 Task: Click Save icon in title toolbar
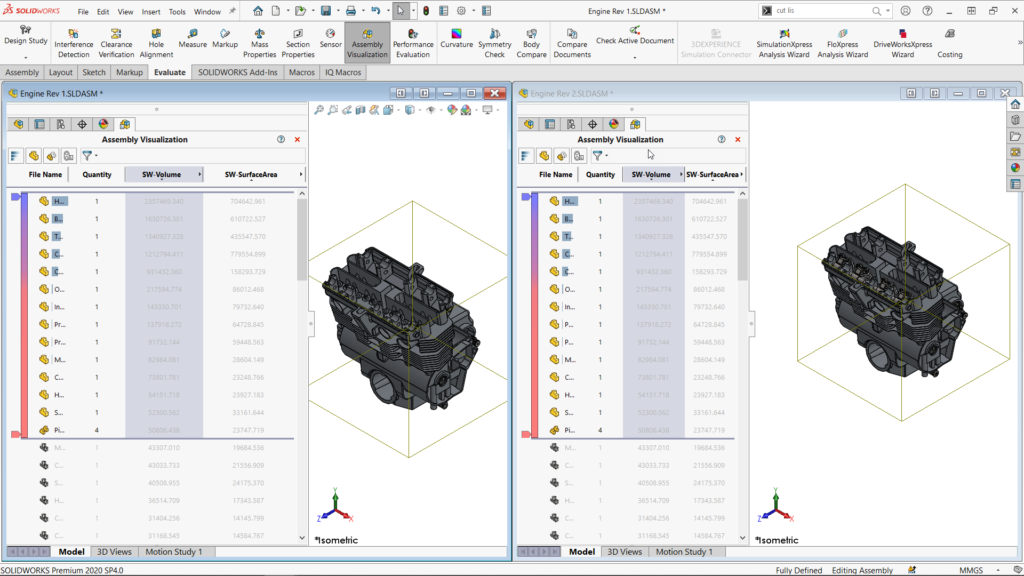[326, 11]
